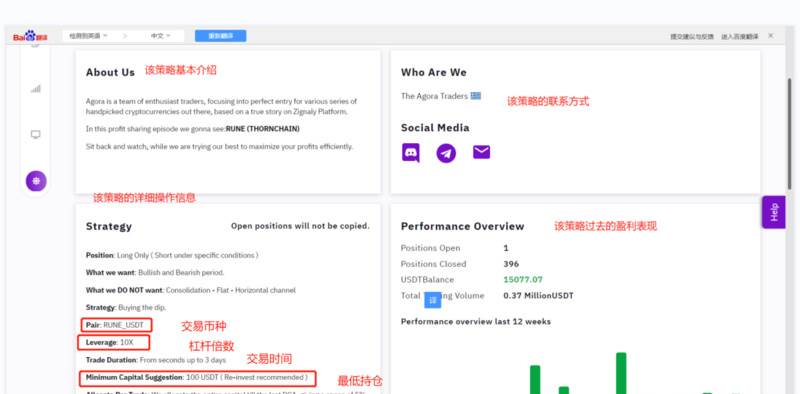Click 'RUNE (THORNCHAIN)' bold text
800x394 pixels.
pyautogui.click(x=263, y=129)
